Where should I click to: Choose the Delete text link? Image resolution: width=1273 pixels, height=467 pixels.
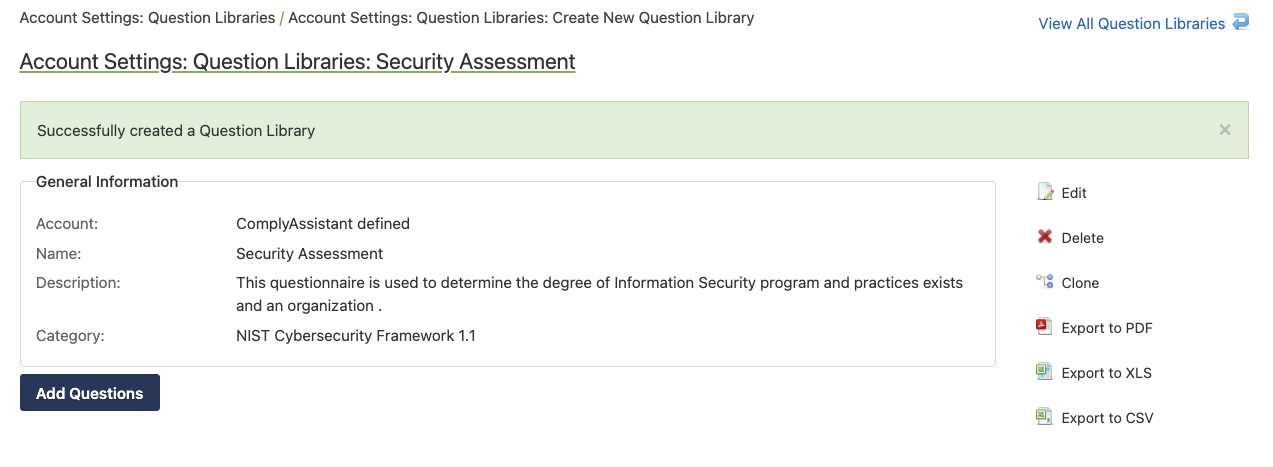(1082, 238)
